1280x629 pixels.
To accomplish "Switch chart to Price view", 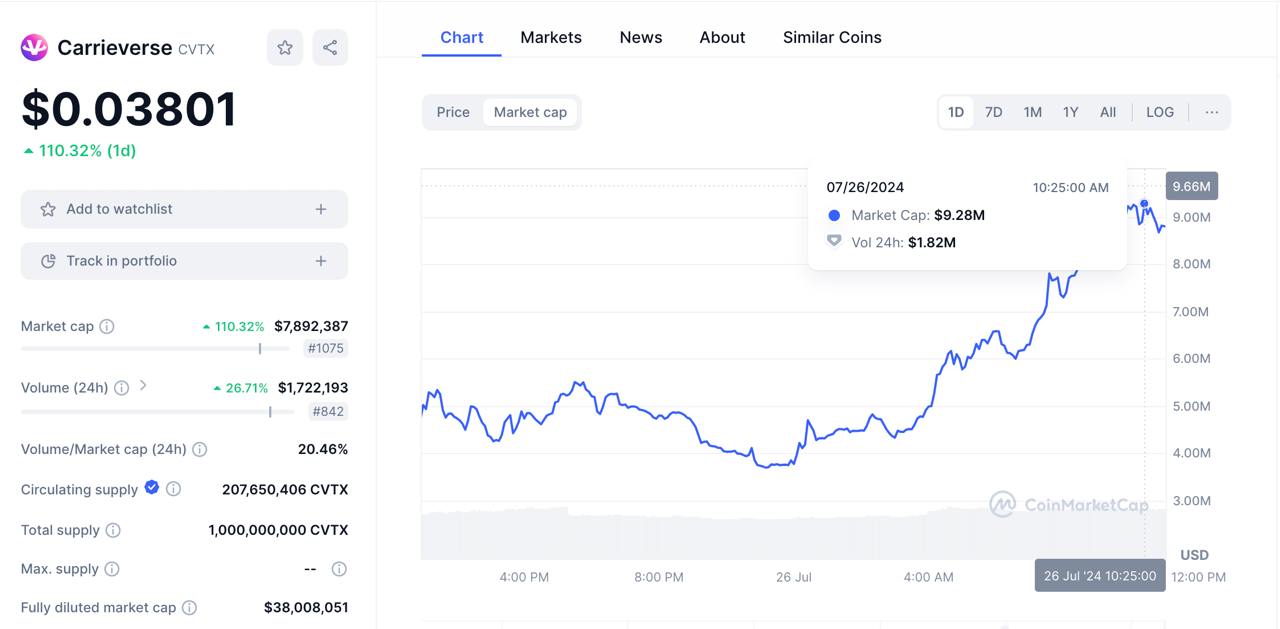I will (453, 112).
